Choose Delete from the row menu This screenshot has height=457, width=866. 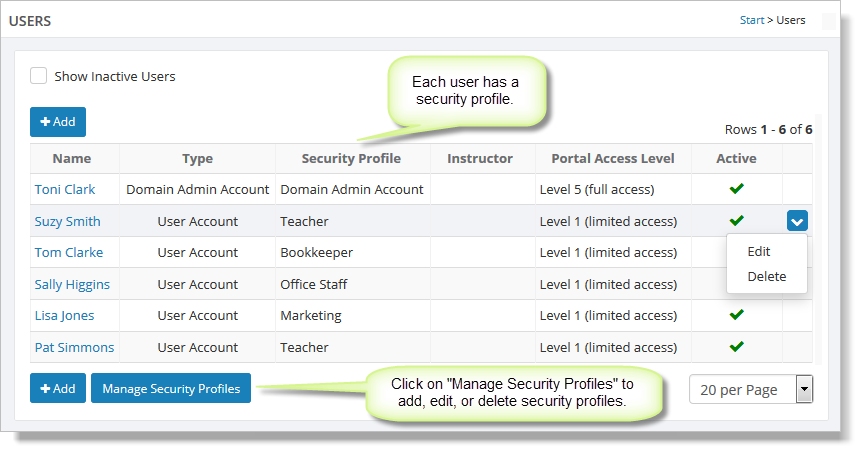[766, 276]
